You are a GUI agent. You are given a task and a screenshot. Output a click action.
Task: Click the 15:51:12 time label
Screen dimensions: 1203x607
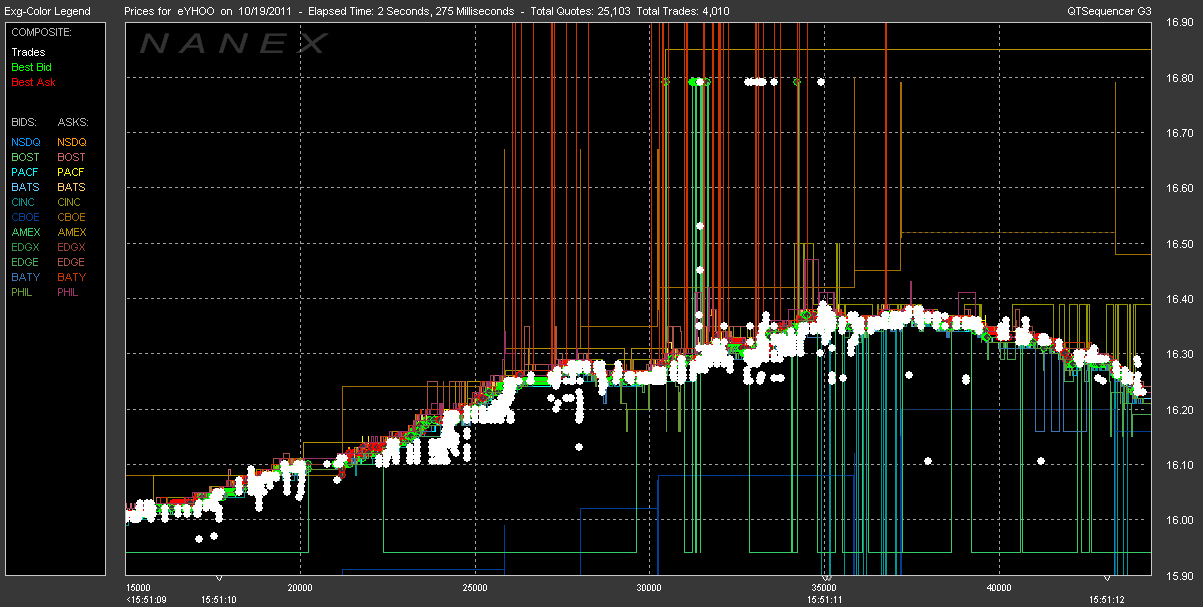(x=1109, y=600)
